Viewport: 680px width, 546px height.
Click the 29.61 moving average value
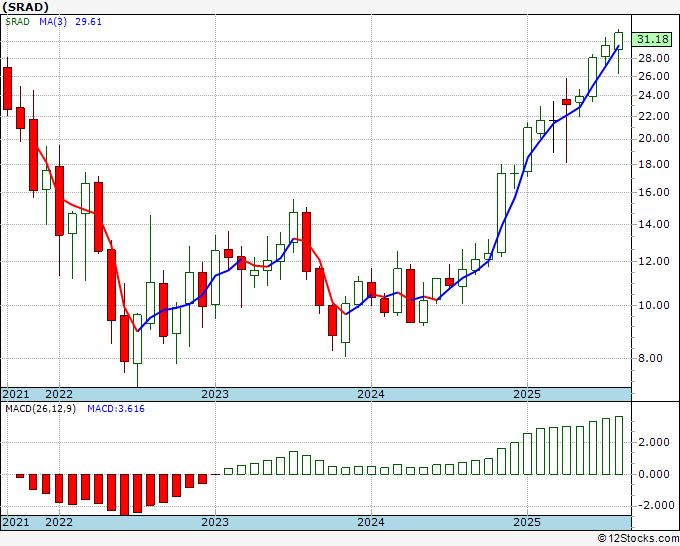pyautogui.click(x=88, y=22)
